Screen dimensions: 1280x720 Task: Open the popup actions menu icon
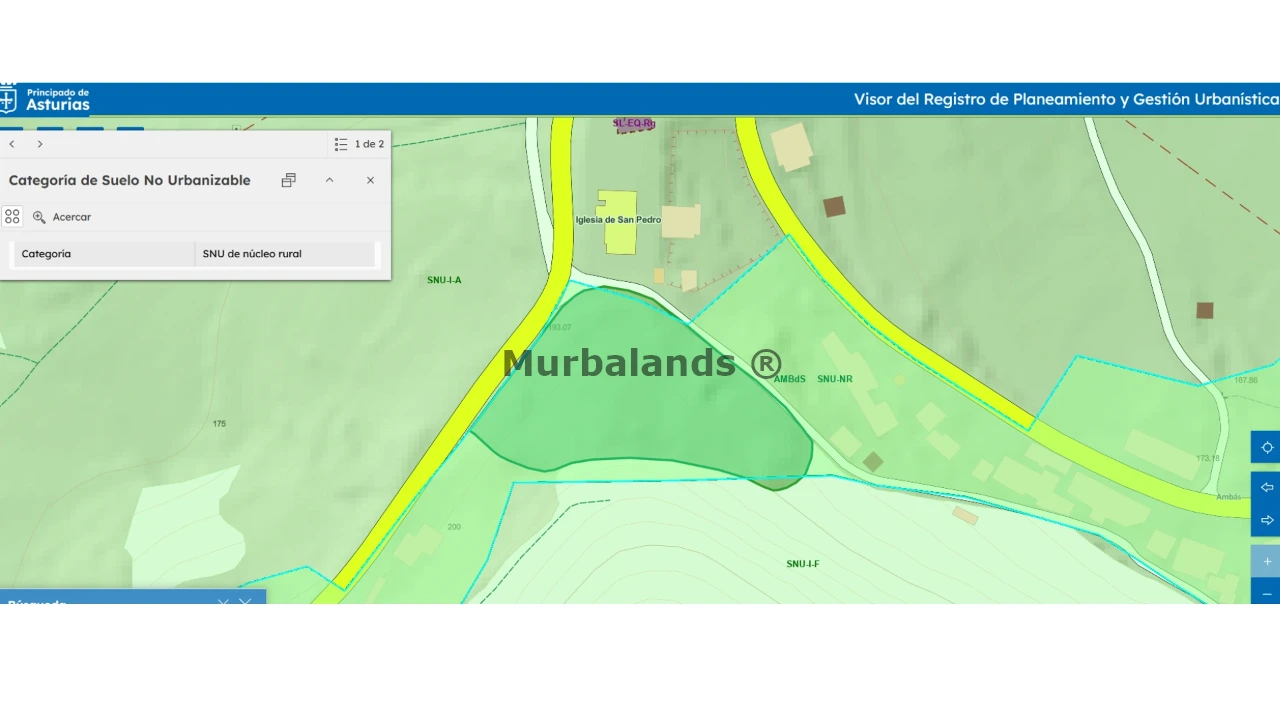[x=12, y=216]
